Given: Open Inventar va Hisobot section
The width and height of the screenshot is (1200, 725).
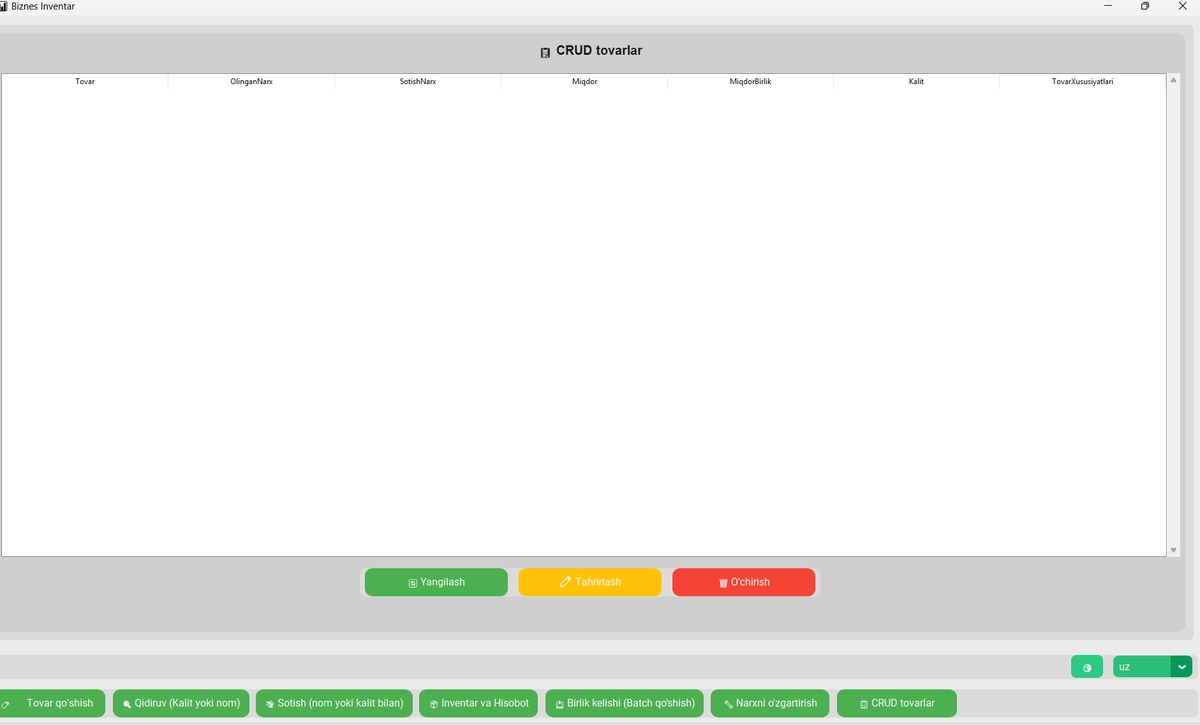Looking at the screenshot, I should [x=479, y=703].
